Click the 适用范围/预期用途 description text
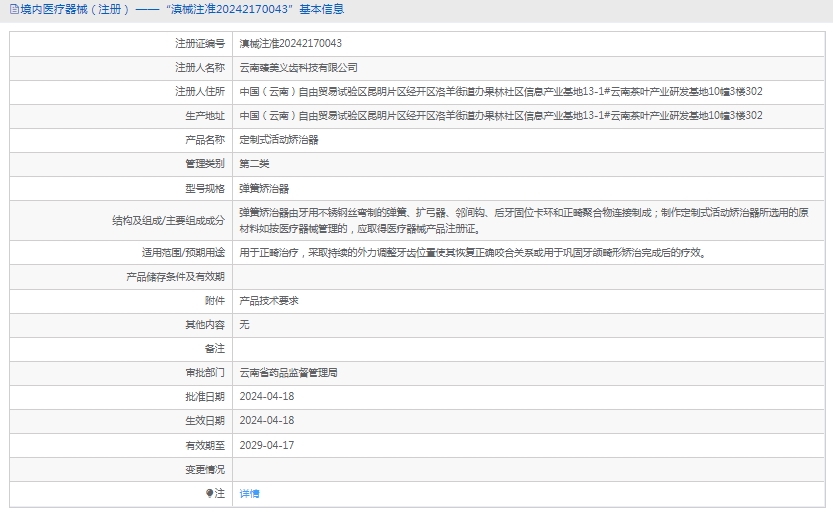Viewport: 833px width, 515px height. pos(472,253)
